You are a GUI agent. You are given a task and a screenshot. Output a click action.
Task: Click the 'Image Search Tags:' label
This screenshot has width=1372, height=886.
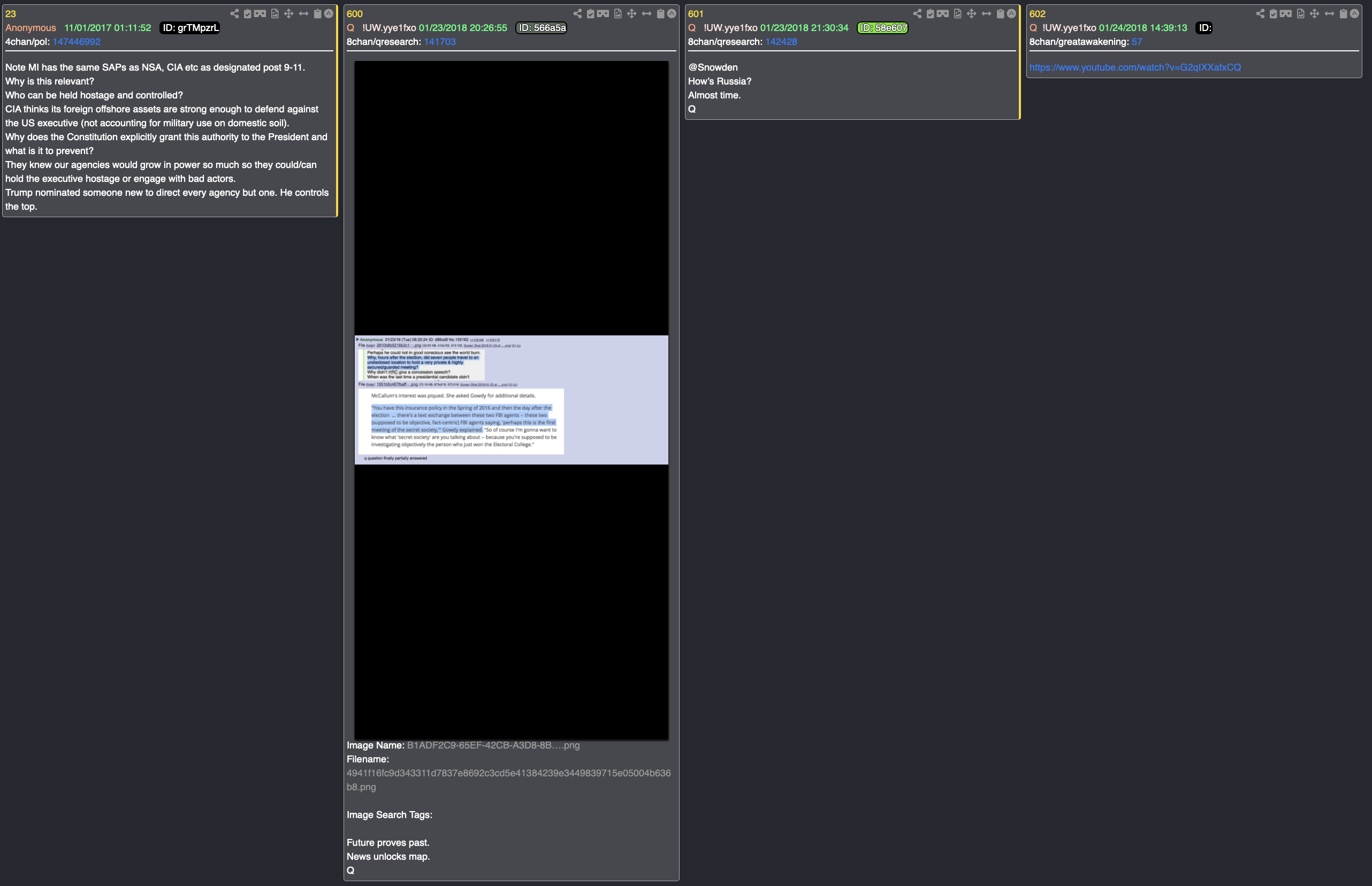pyautogui.click(x=390, y=815)
